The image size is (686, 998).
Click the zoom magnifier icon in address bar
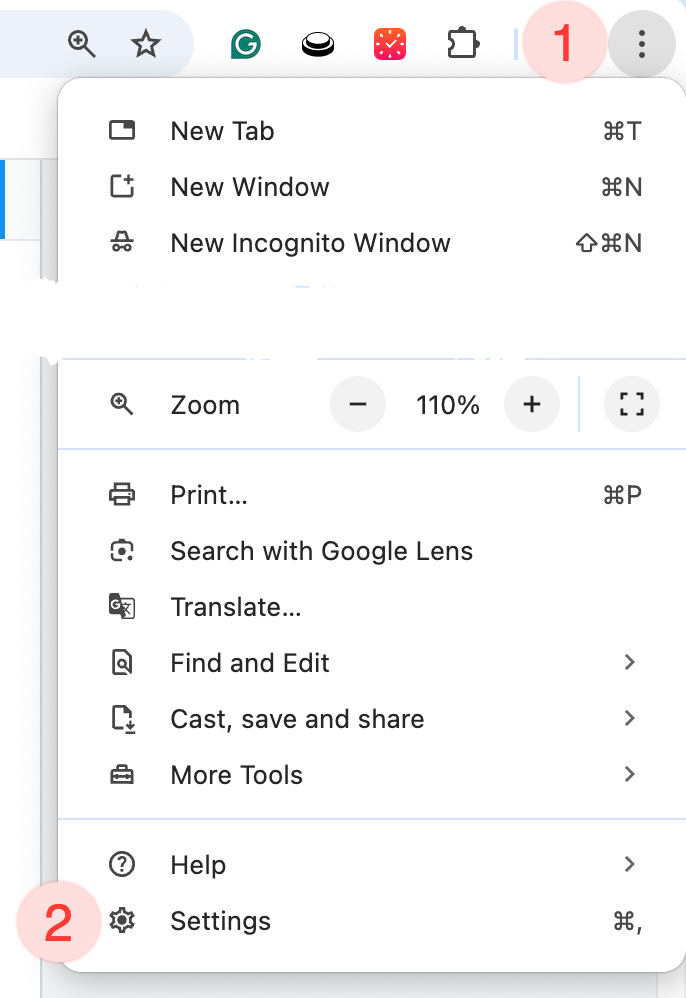click(x=81, y=43)
